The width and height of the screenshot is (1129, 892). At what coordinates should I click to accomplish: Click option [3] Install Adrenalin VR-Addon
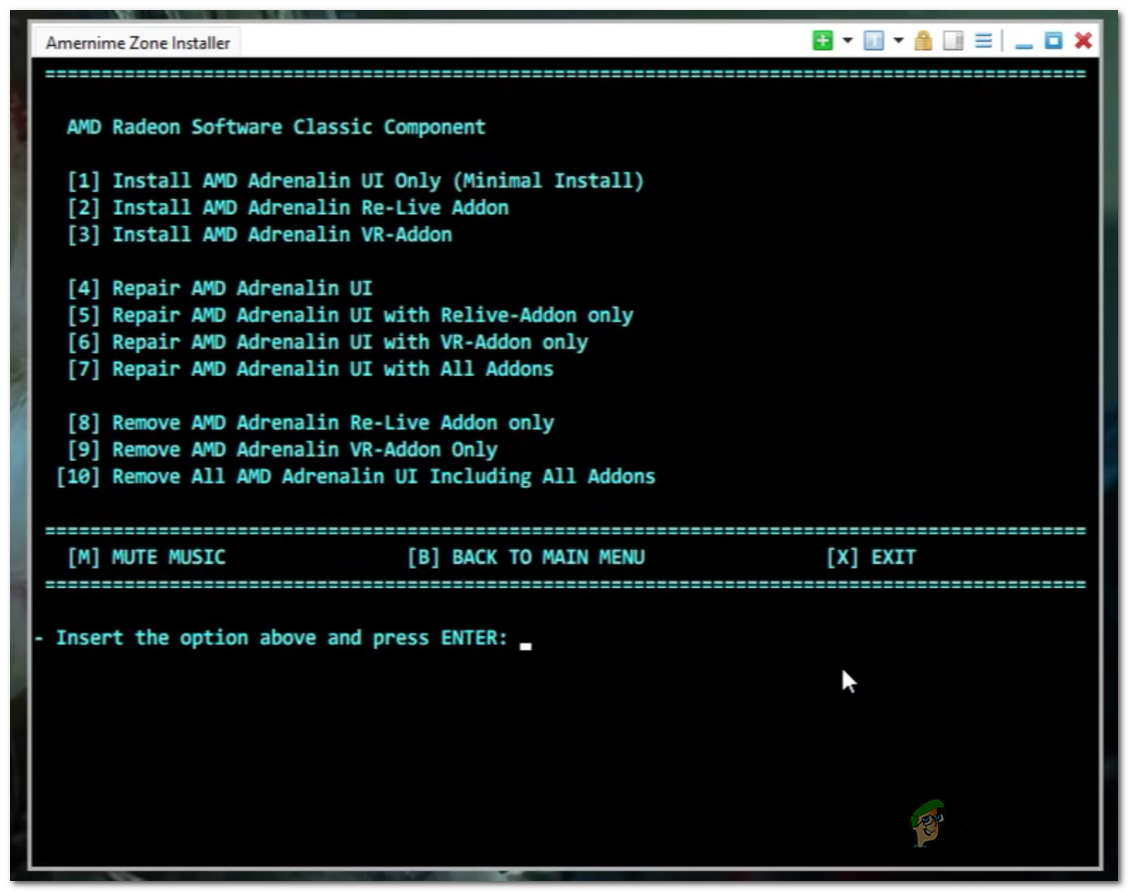(x=259, y=235)
